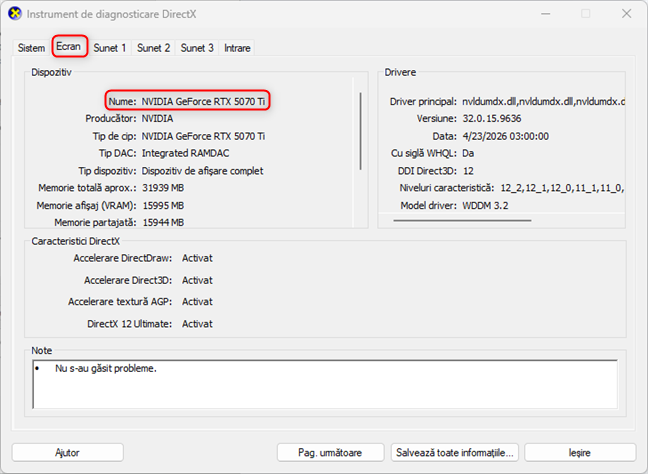648x474 pixels.
Task: Click the Data value 4/23/2026 03:00:00
Action: (x=505, y=136)
